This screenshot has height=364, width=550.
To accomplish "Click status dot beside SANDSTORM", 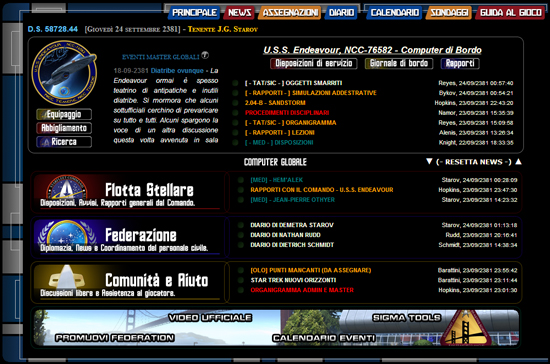I will (235, 103).
